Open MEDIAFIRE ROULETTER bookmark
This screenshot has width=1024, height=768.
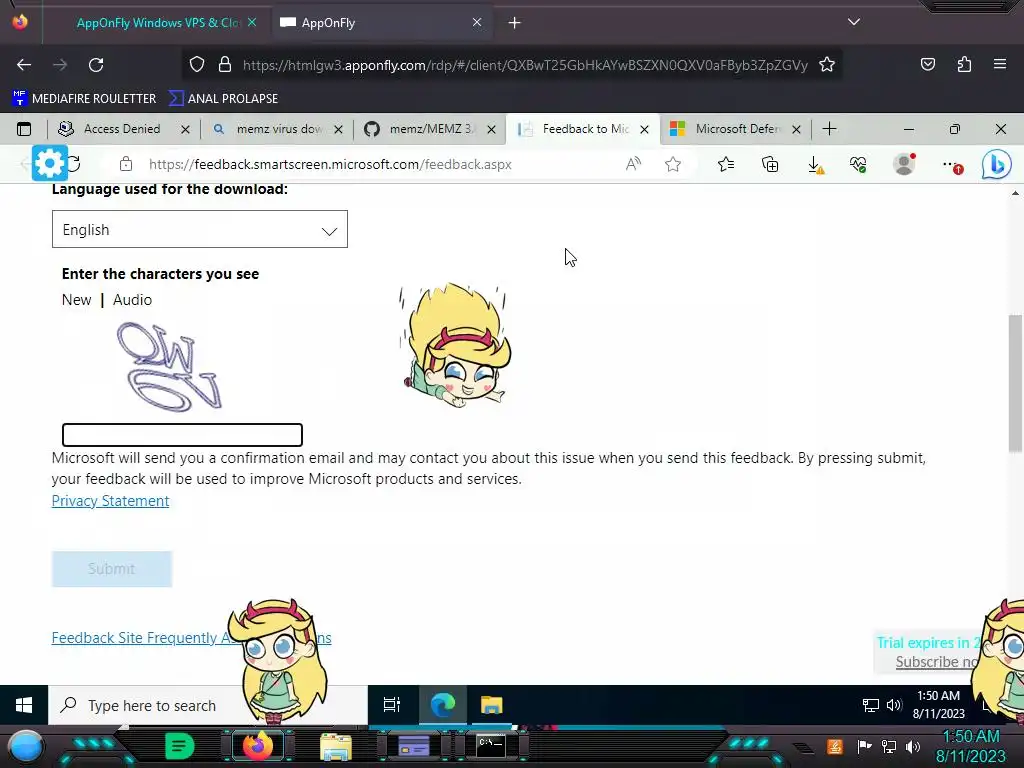click(x=85, y=99)
